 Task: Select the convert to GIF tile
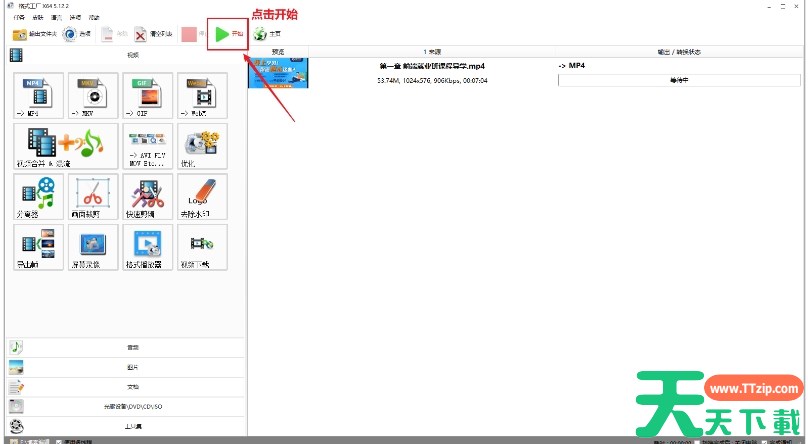click(148, 96)
